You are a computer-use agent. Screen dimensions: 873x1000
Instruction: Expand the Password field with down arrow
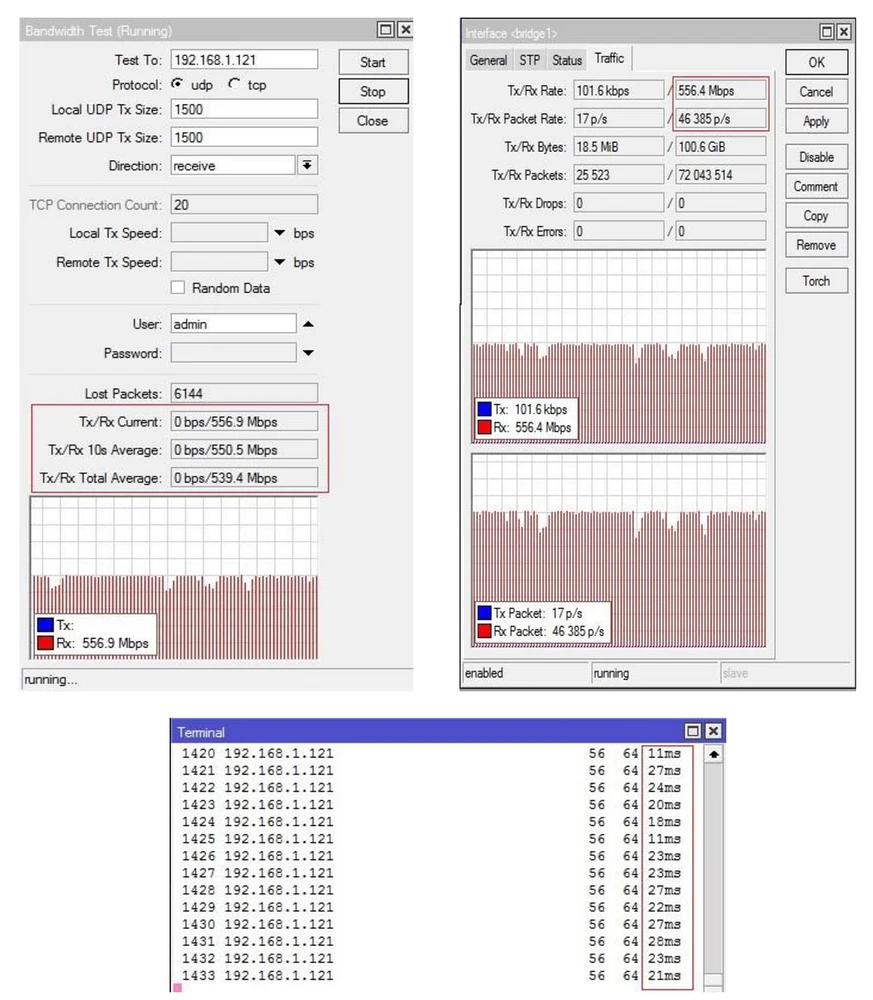pyautogui.click(x=308, y=353)
